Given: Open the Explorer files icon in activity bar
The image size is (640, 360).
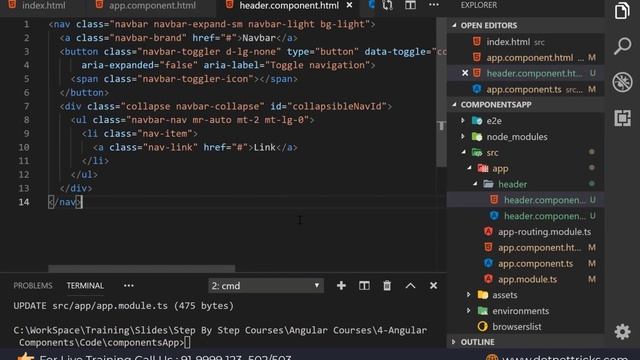Looking at the screenshot, I should [622, 10].
